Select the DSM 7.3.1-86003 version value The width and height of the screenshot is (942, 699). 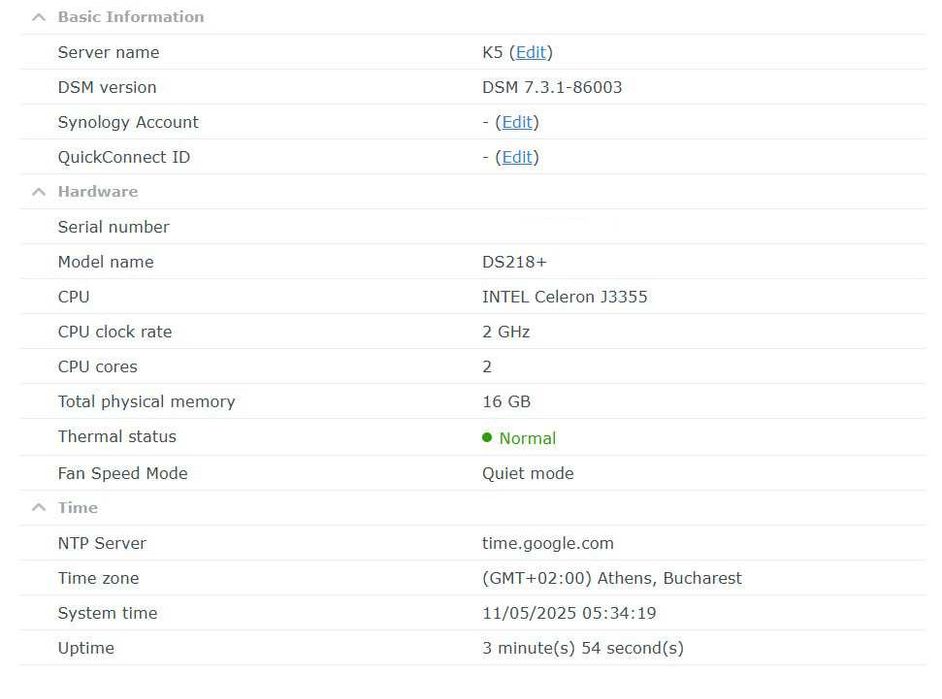(x=552, y=87)
